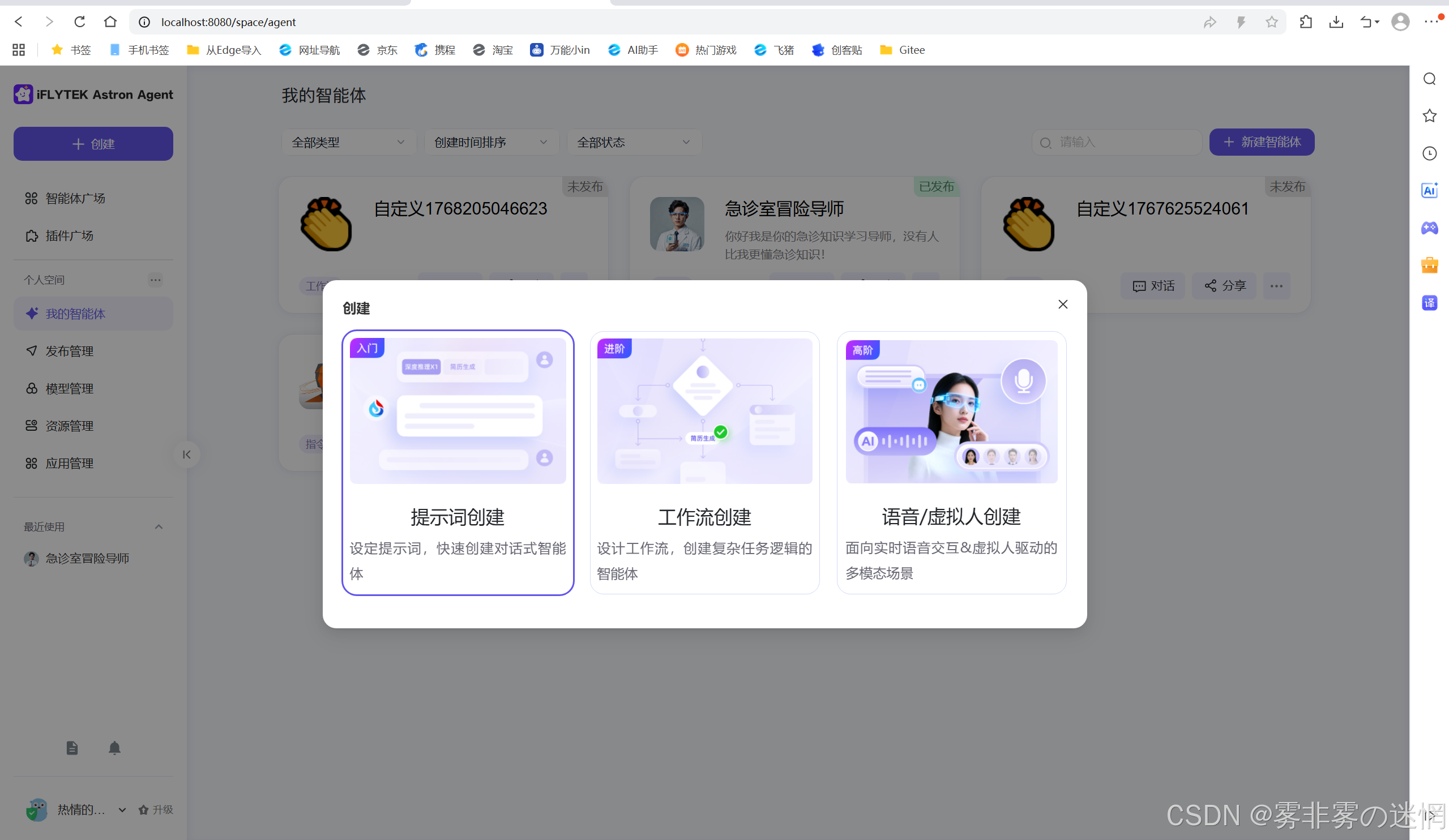Viewport: 1449px width, 840px height.
Task: Click the browser home icon
Action: point(110,22)
